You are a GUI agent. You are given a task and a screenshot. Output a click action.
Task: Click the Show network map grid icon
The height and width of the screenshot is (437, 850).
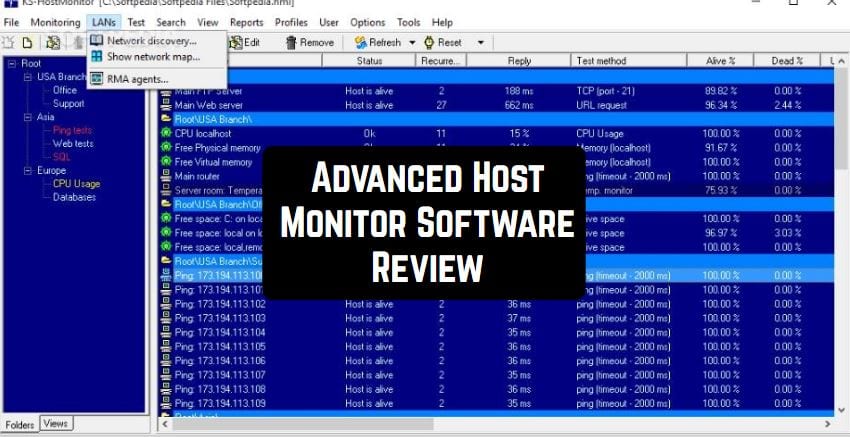[x=96, y=56]
